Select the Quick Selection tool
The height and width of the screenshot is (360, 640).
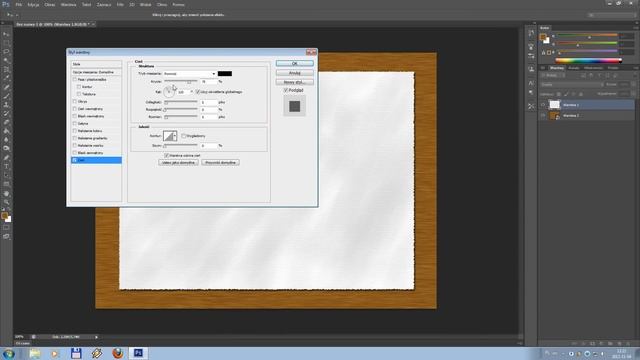click(6, 61)
